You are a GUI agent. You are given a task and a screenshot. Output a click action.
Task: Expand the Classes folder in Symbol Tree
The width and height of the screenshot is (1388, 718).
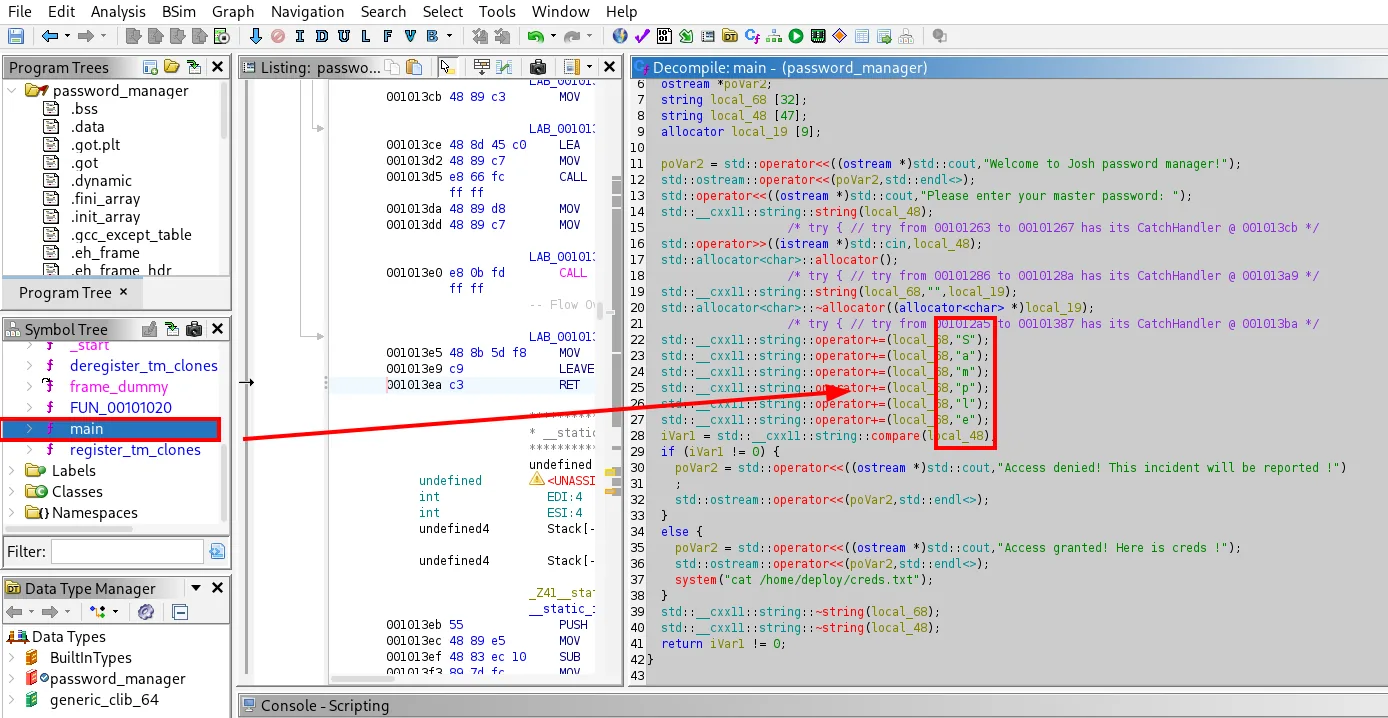pos(12,491)
